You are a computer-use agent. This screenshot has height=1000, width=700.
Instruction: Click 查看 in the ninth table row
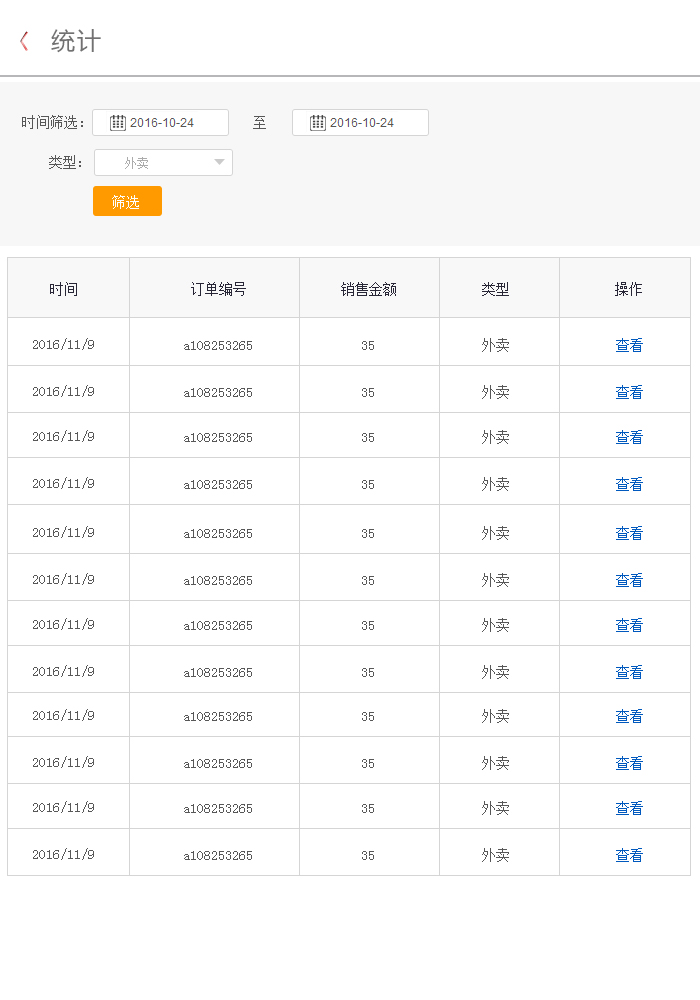point(629,717)
